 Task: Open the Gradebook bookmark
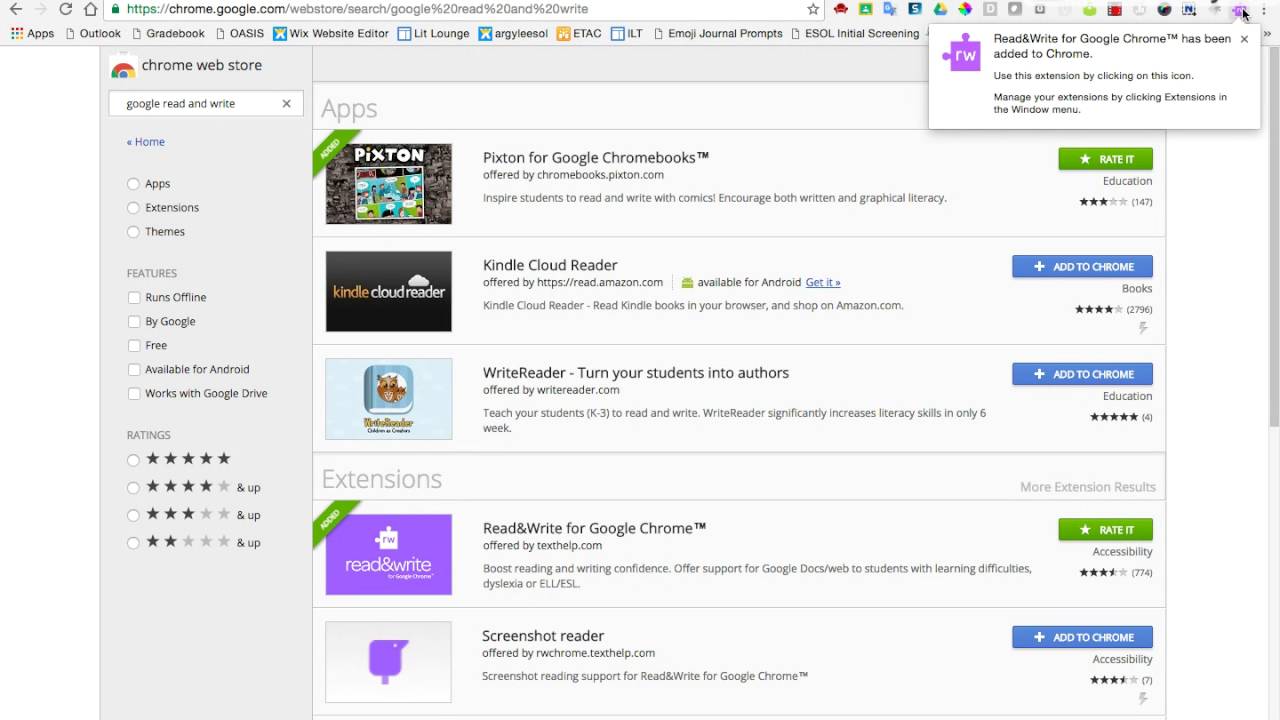(167, 33)
